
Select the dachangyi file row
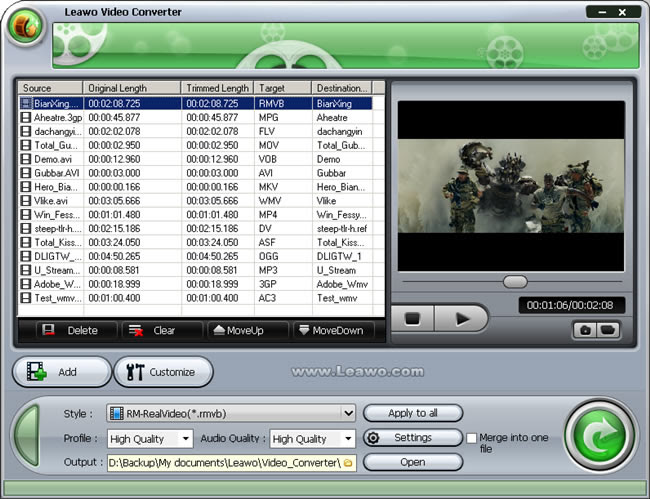coord(195,131)
